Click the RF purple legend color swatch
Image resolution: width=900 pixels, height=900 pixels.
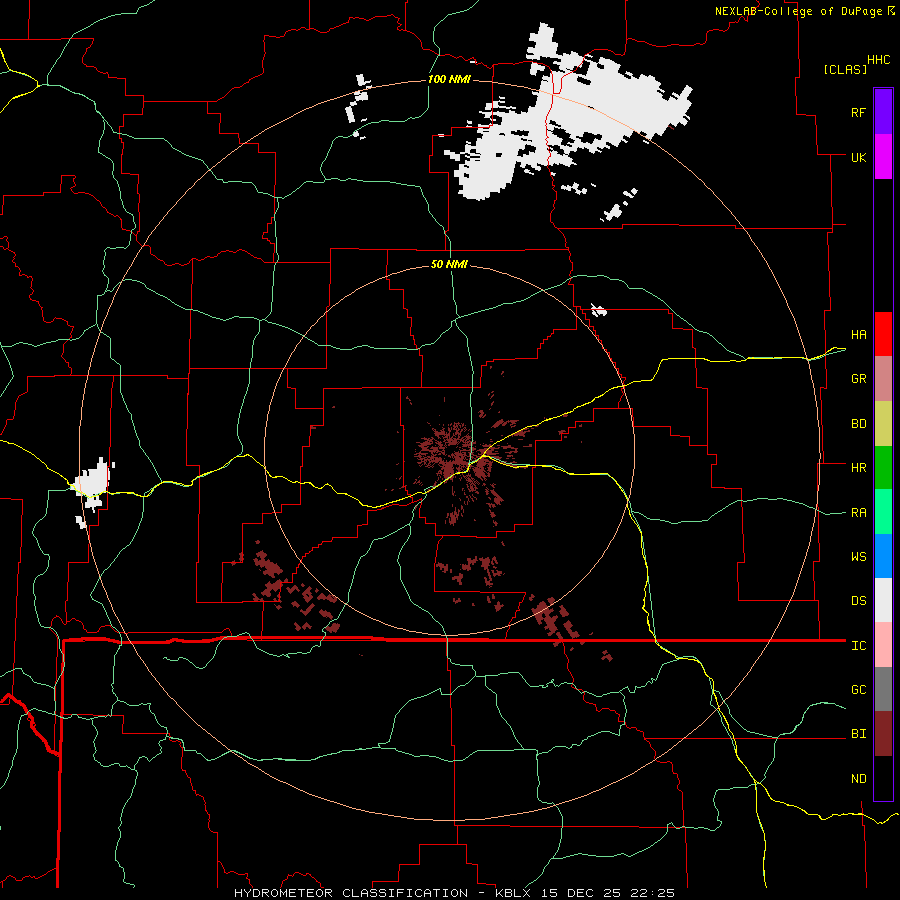[x=883, y=112]
